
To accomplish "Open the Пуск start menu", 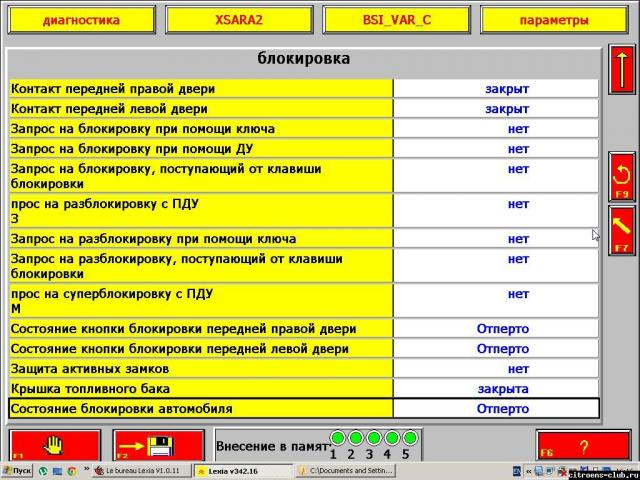I will pos(16,471).
